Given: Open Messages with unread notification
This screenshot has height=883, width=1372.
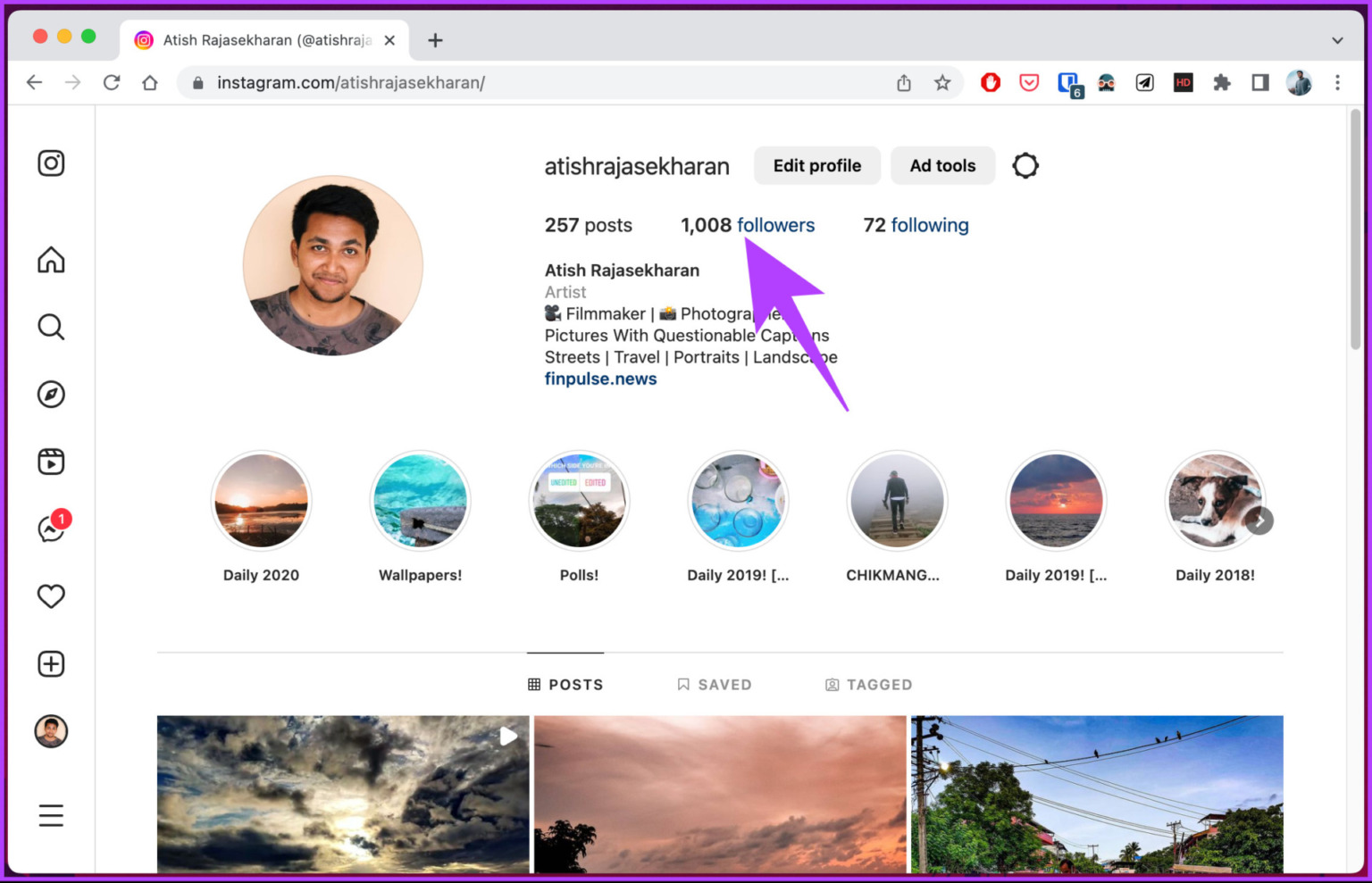Looking at the screenshot, I should [51, 528].
